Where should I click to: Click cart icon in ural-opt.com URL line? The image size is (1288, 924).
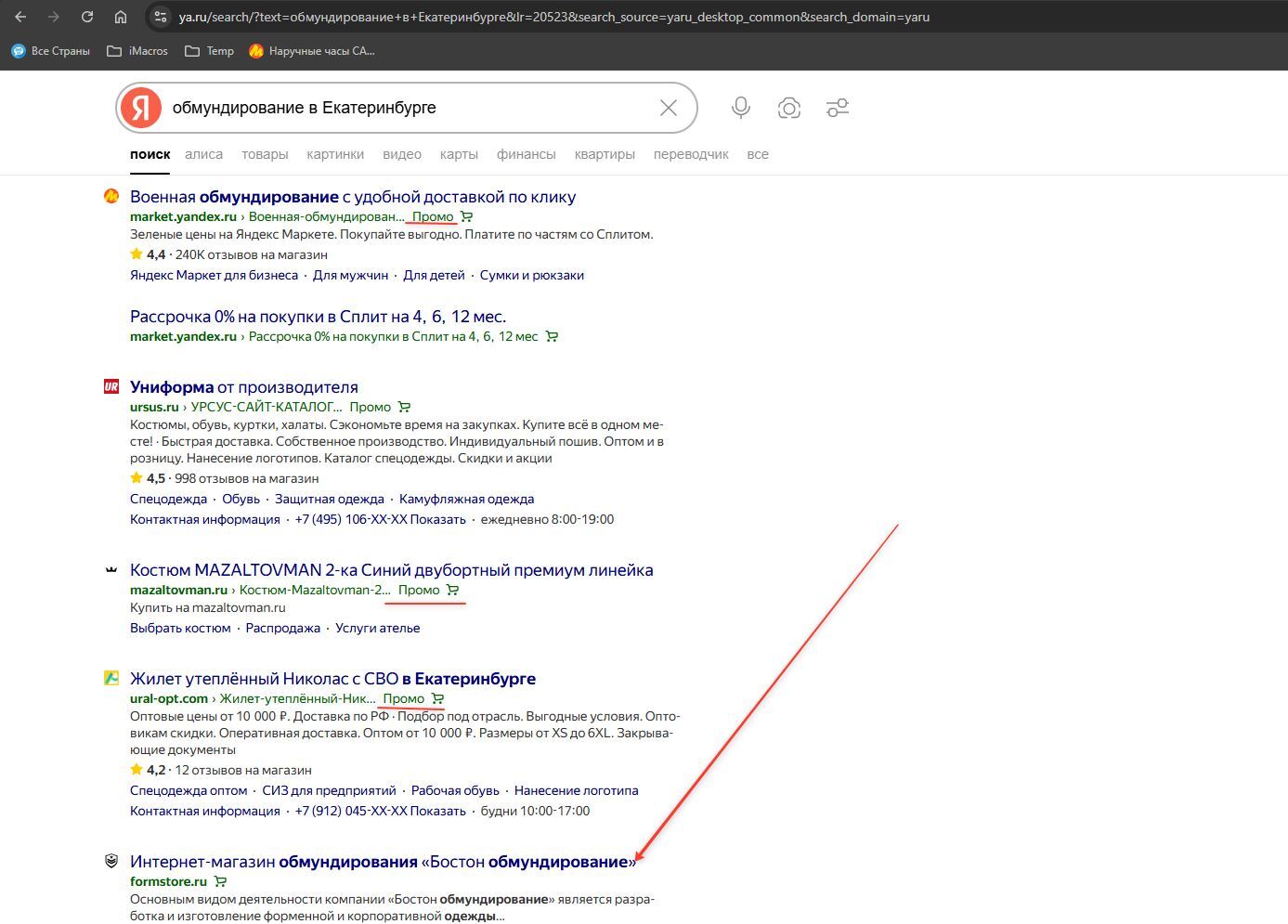(x=437, y=698)
